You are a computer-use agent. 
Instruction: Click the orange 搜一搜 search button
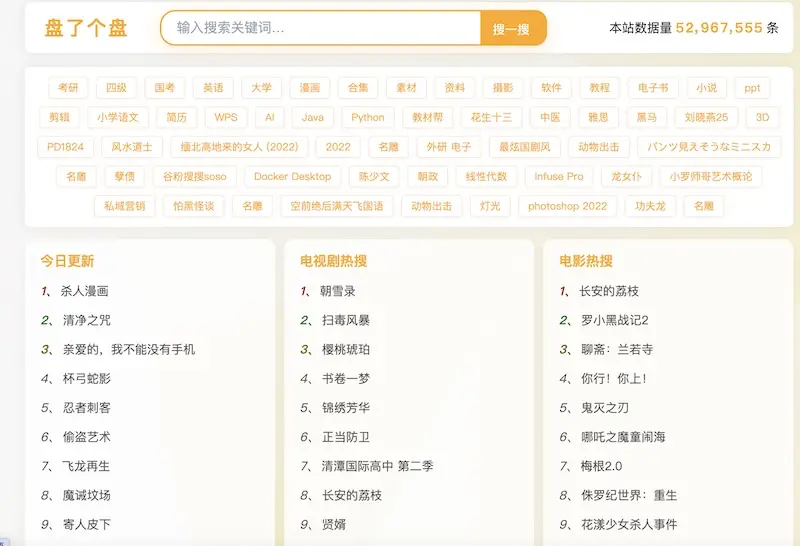[513, 28]
